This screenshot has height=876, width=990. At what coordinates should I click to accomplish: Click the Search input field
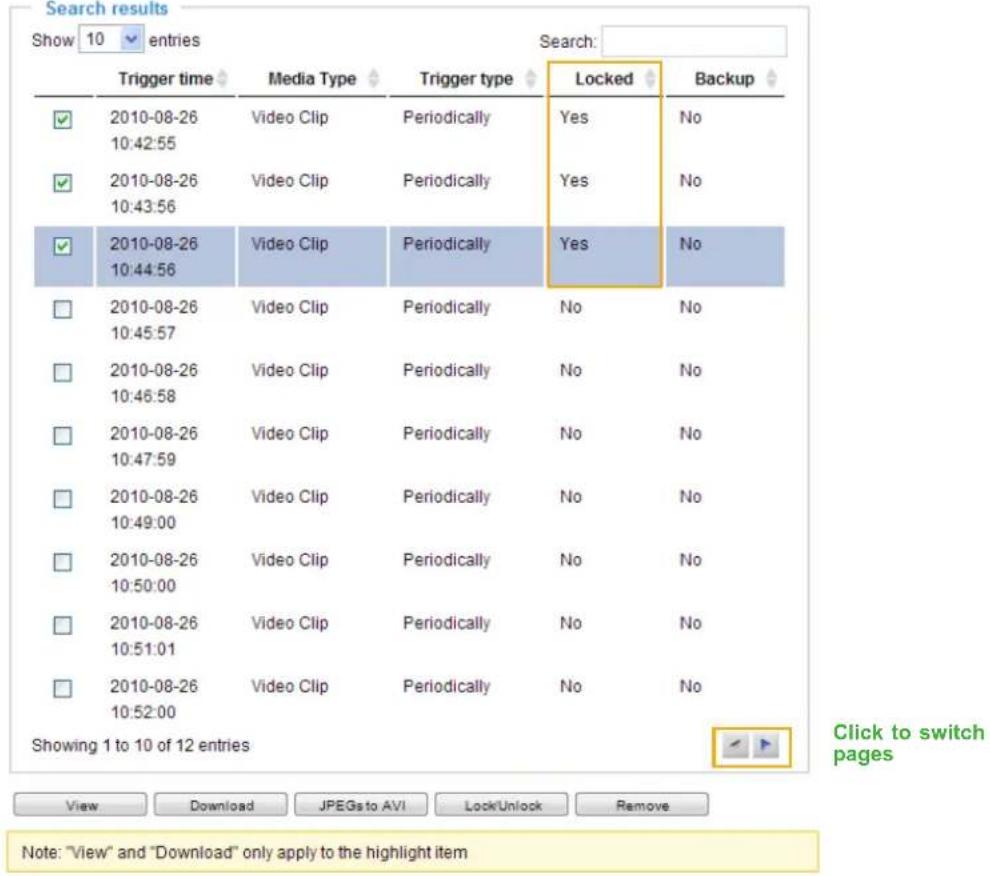[694, 42]
